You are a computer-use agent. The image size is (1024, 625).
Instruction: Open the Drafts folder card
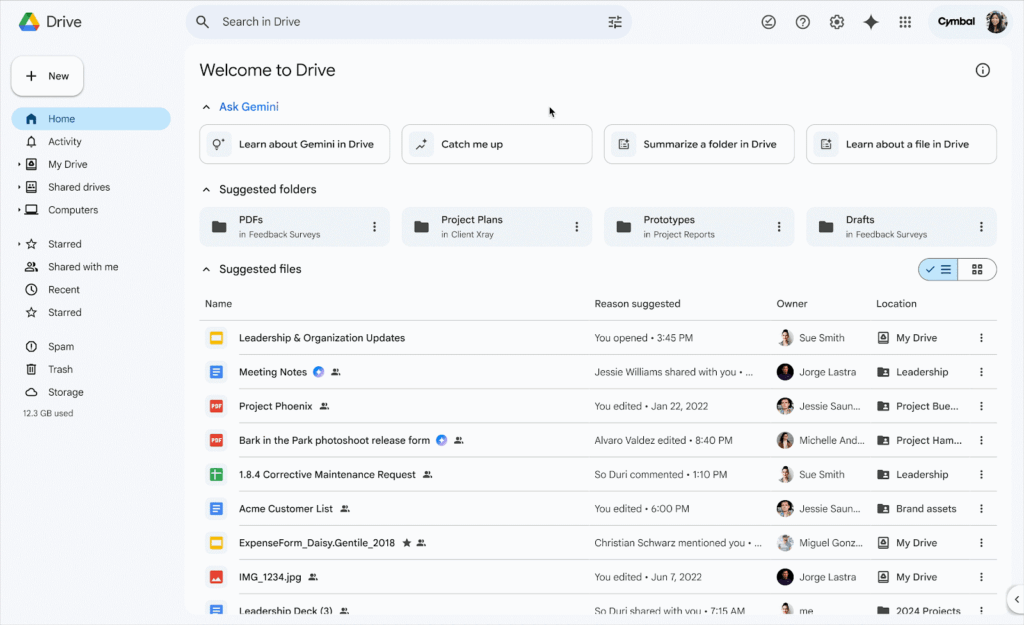click(x=901, y=227)
